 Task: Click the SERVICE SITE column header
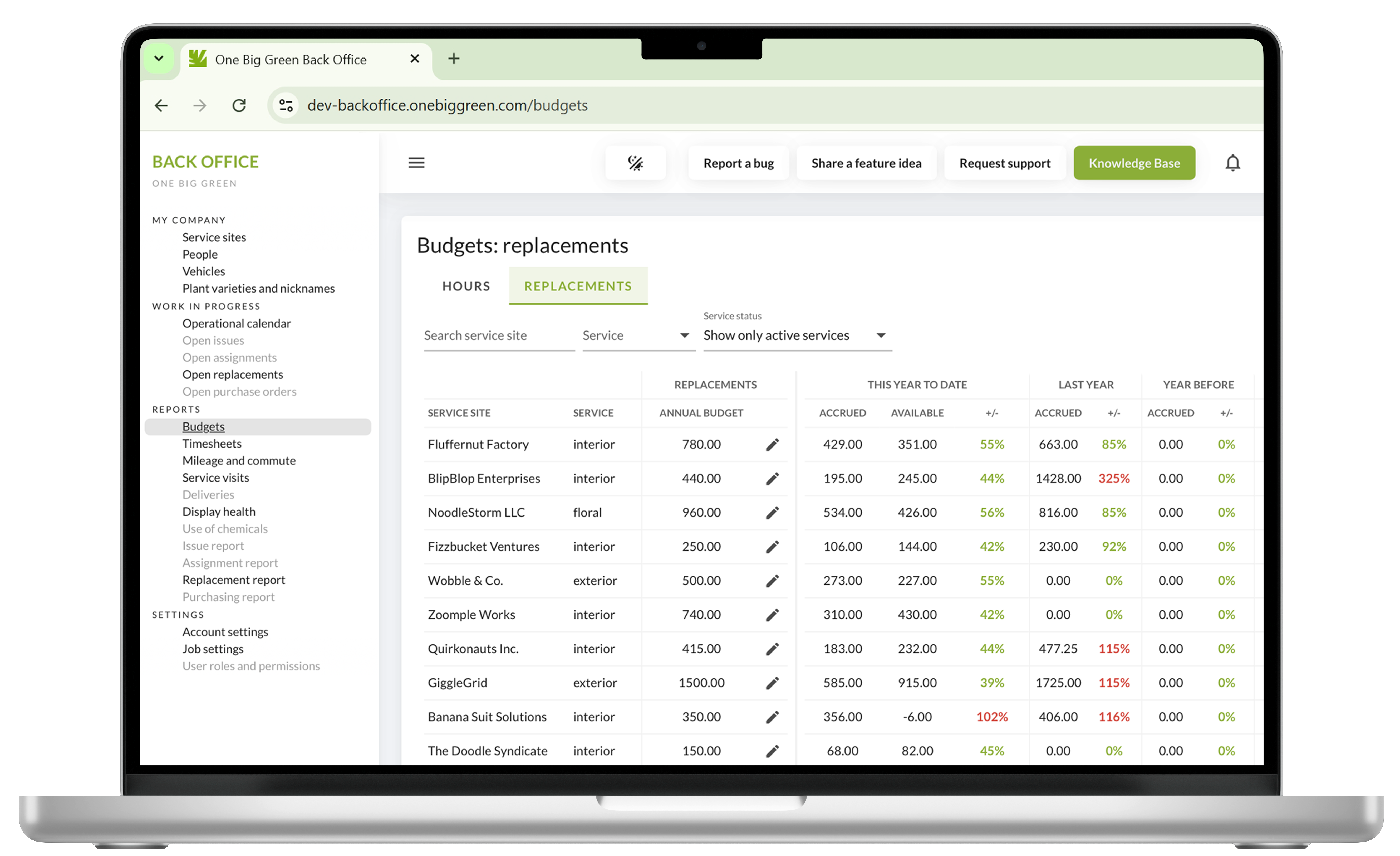click(x=459, y=413)
